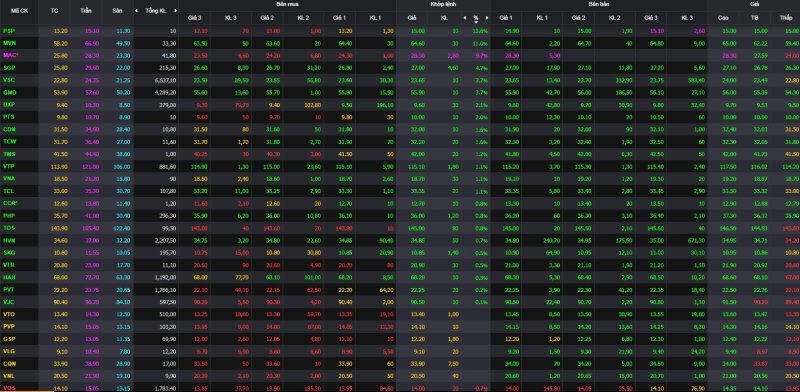The image size is (800, 392).
Task: Click right arrow beside Tổng KL header
Action: [x=176, y=10]
